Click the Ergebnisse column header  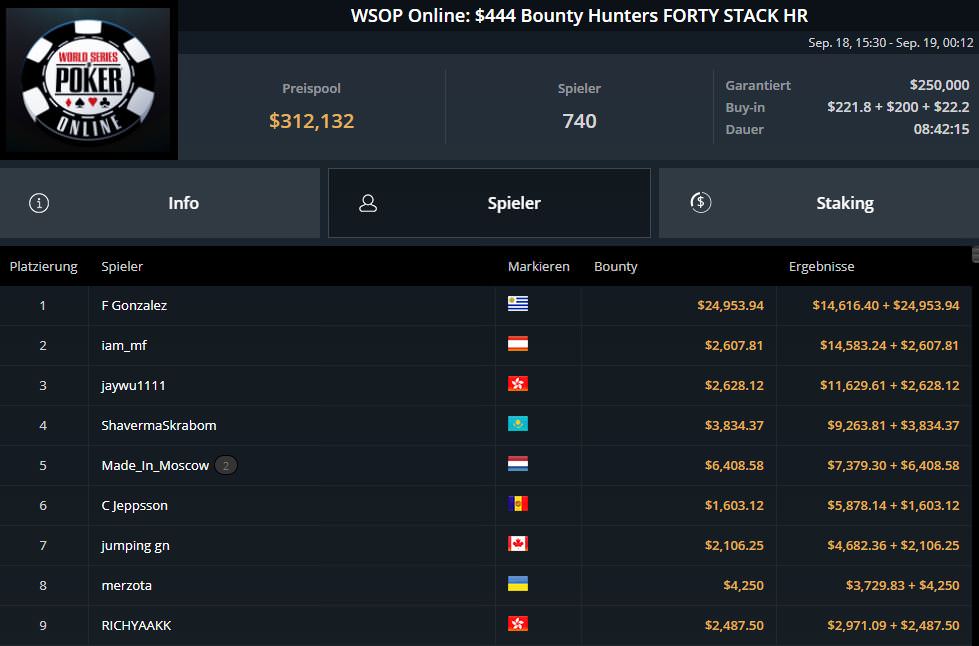821,267
